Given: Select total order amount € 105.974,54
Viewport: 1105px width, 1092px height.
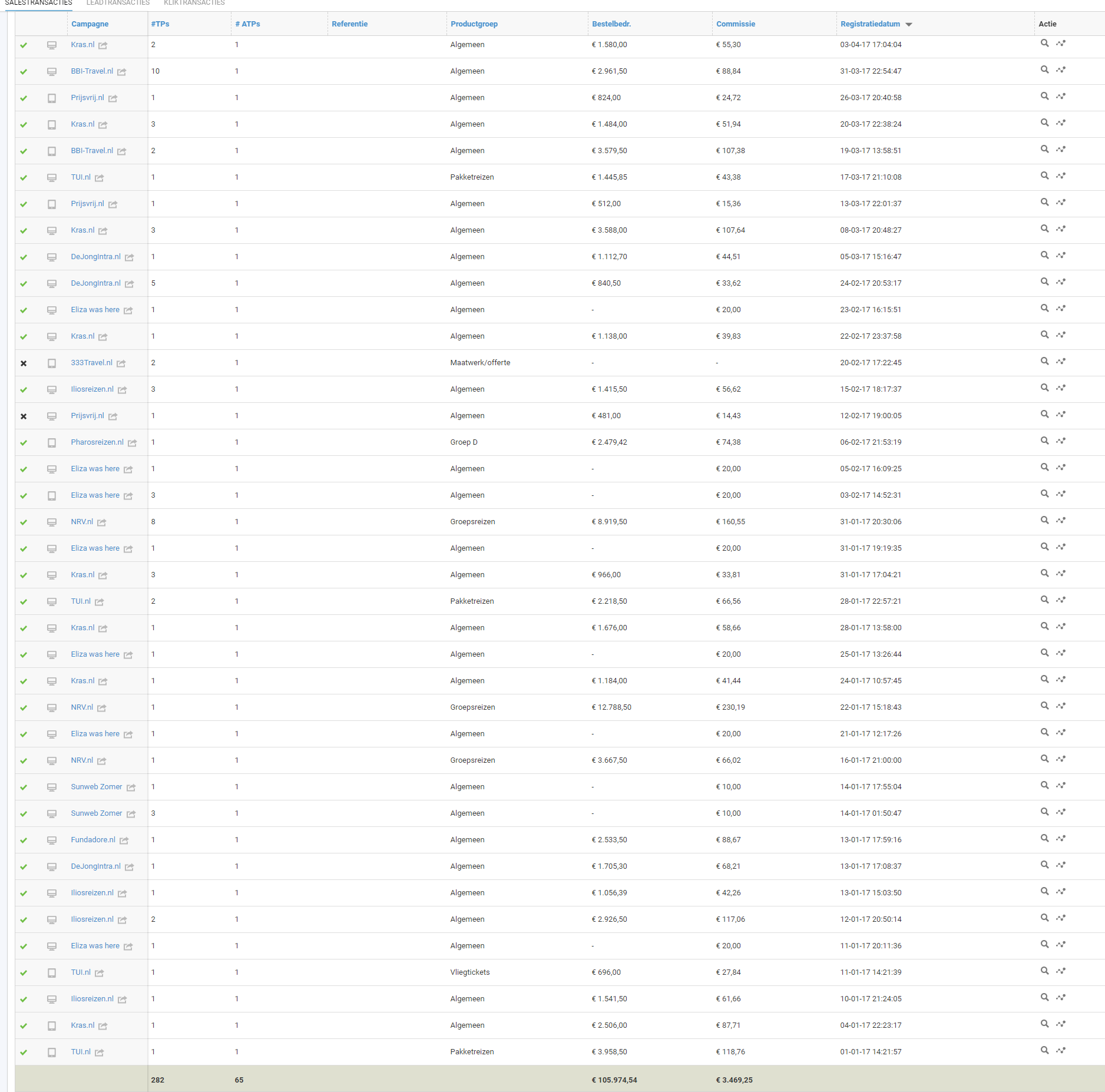Looking at the screenshot, I should (614, 1080).
